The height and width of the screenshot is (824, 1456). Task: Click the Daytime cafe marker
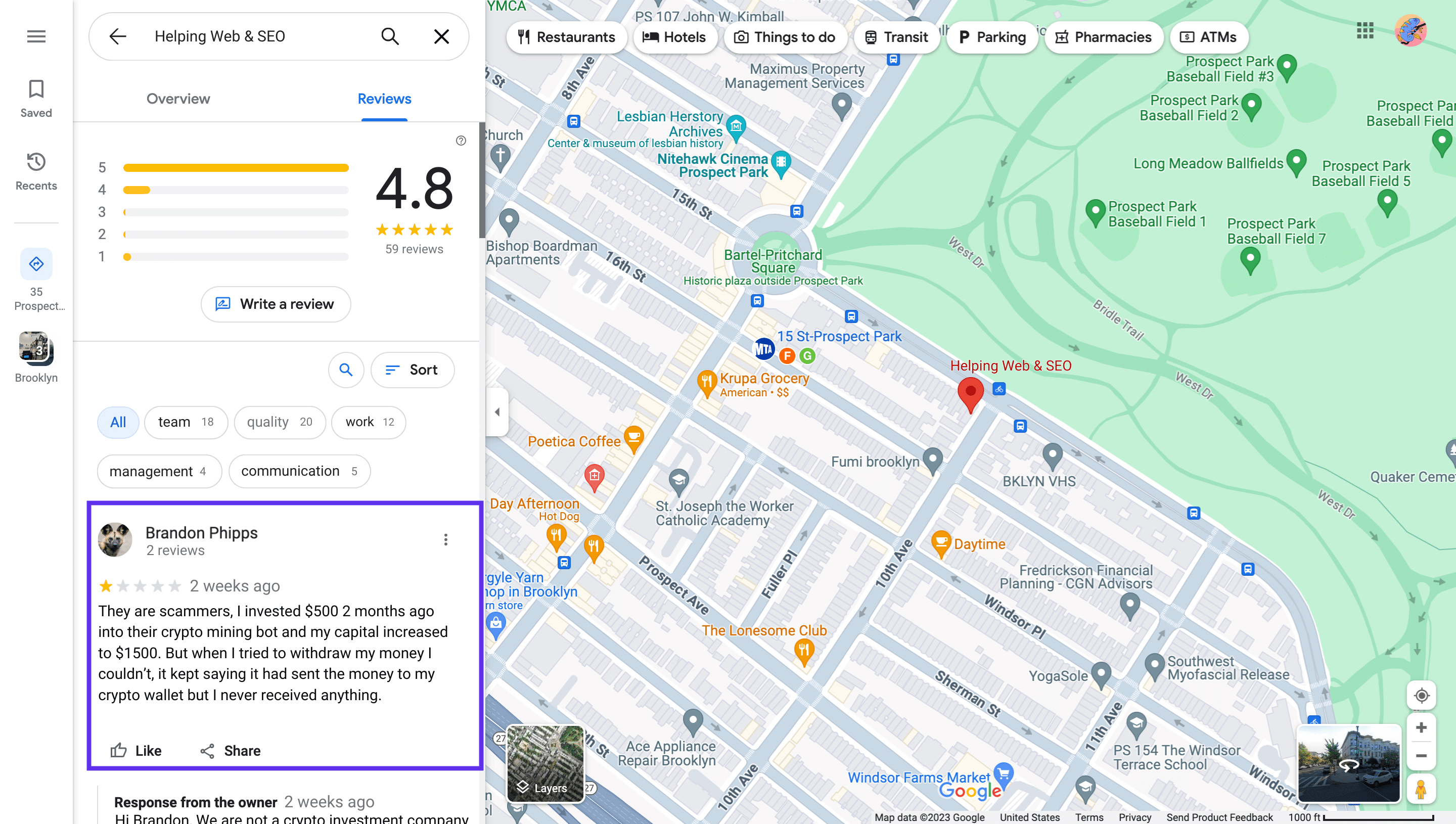tap(940, 544)
